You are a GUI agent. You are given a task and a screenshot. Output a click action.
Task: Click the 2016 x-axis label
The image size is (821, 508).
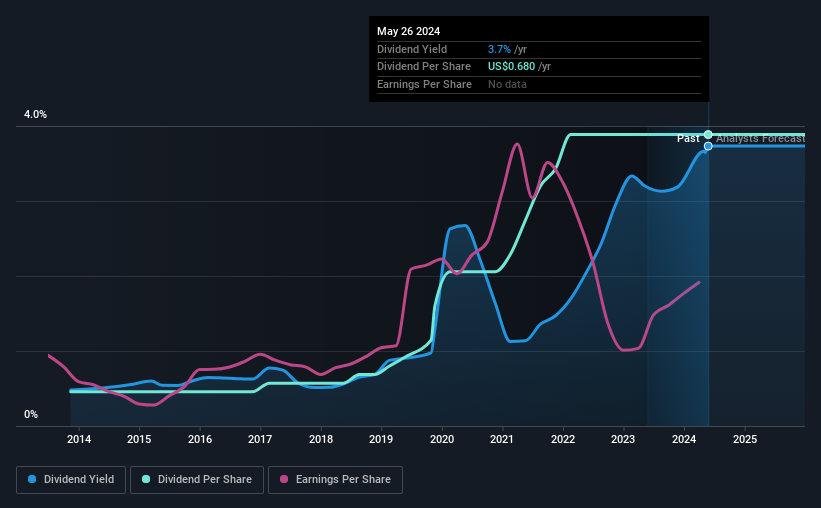pos(200,439)
